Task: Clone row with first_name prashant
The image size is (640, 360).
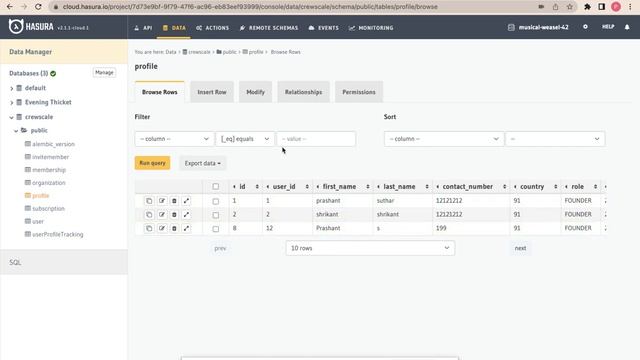Action: click(x=149, y=201)
